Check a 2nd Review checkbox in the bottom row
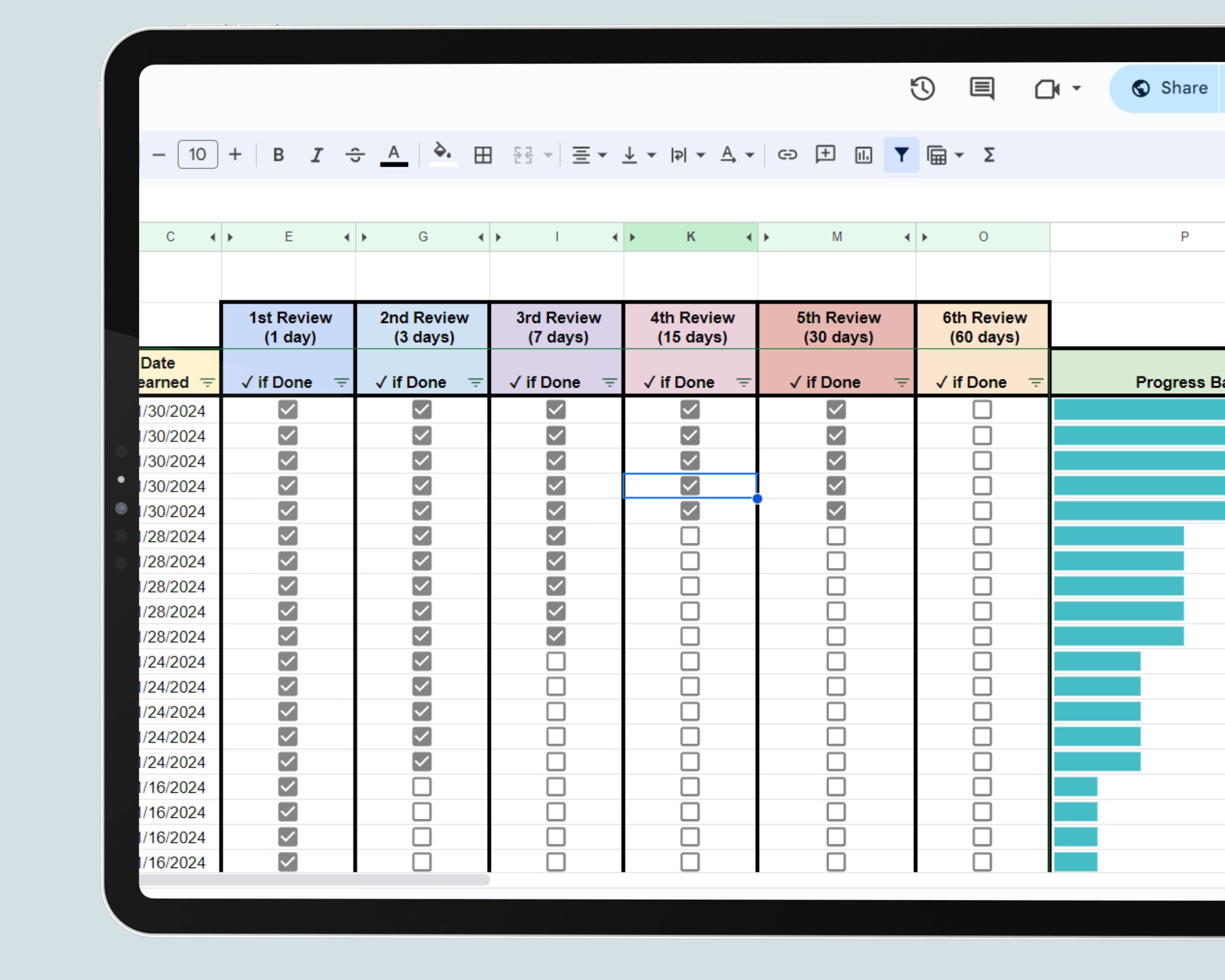Viewport: 1225px width, 980px height. coord(422,862)
